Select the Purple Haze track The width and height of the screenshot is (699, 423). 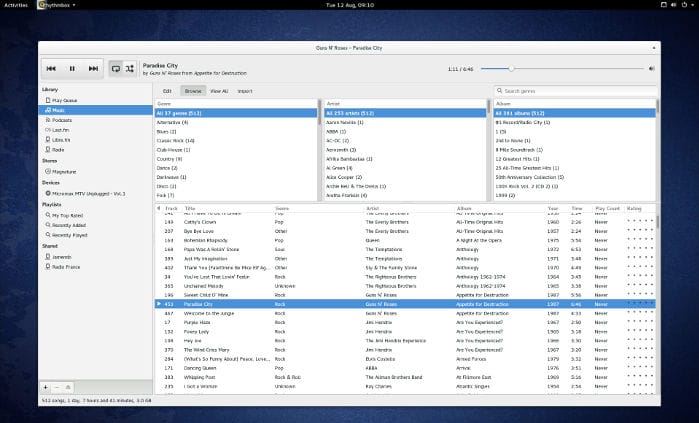click(405, 323)
